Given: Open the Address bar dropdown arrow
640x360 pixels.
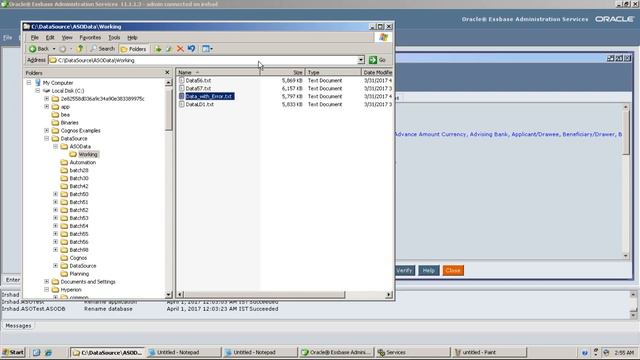Looking at the screenshot, I should [361, 60].
